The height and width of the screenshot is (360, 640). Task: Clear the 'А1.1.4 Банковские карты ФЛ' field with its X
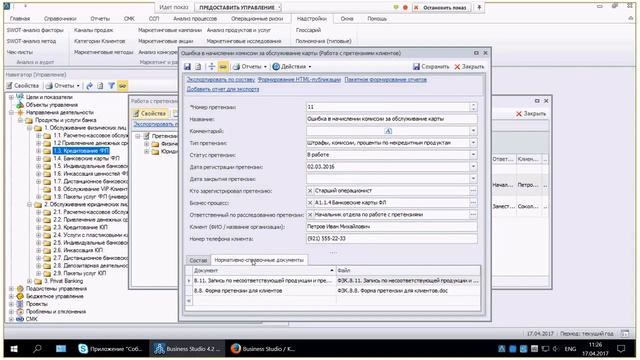click(310, 202)
